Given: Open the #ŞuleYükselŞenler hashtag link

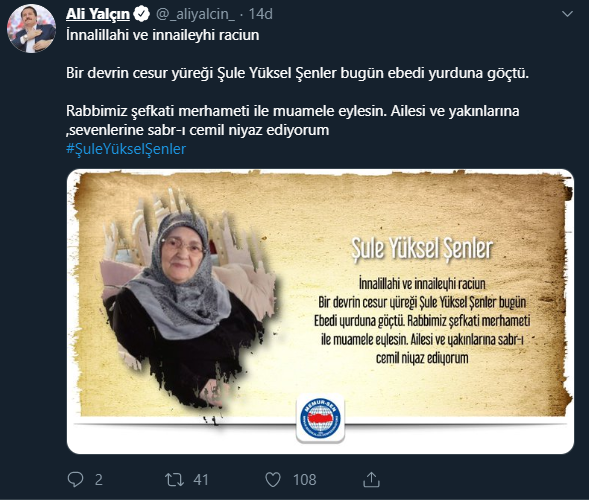Looking at the screenshot, I should (126, 149).
